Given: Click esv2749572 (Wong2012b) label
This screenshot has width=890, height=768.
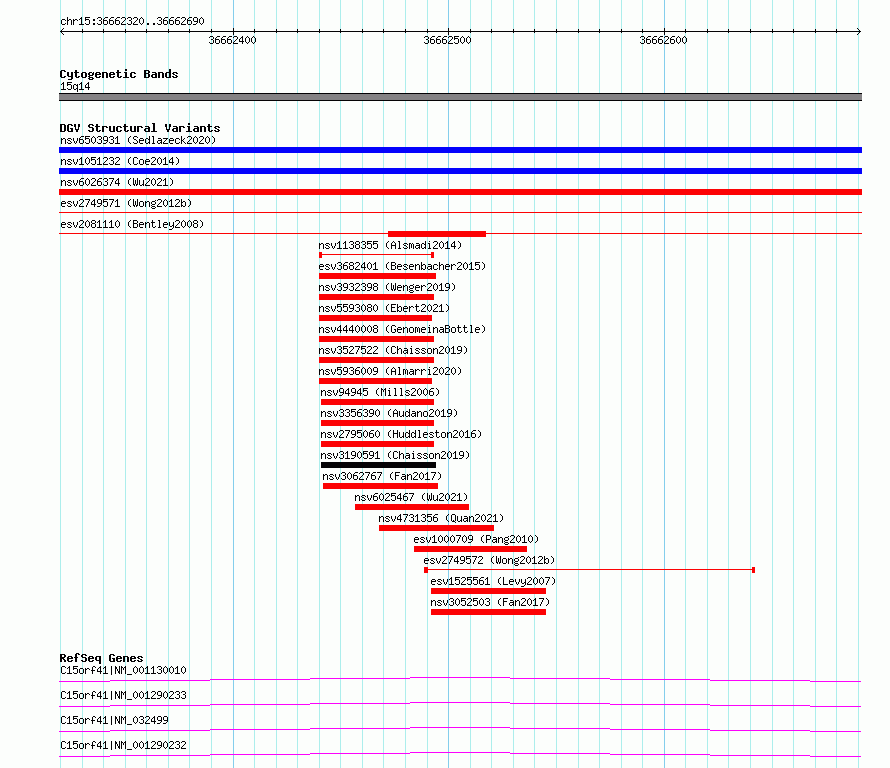Looking at the screenshot, I should pos(489,560).
